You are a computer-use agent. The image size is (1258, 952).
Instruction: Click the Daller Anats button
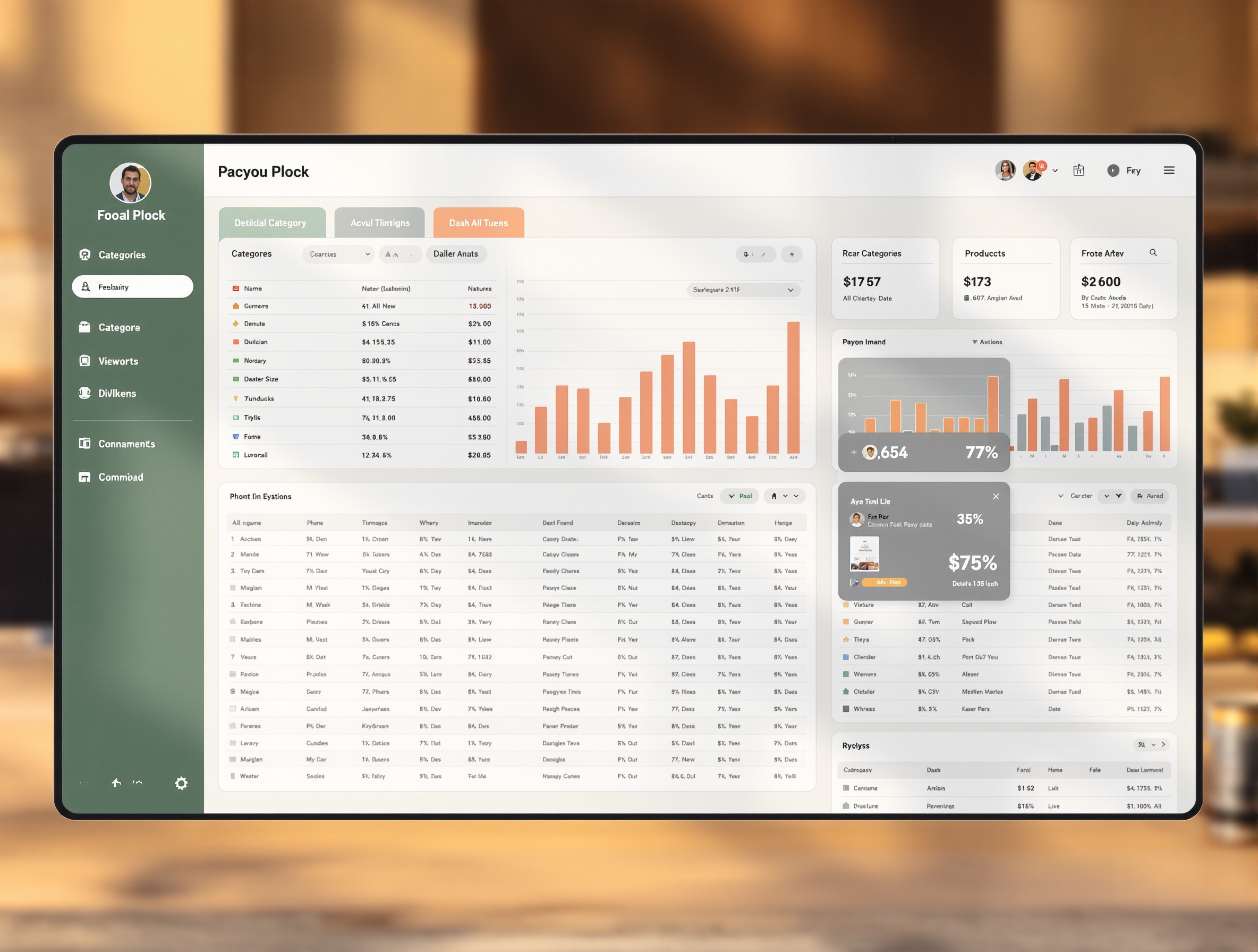[456, 254]
